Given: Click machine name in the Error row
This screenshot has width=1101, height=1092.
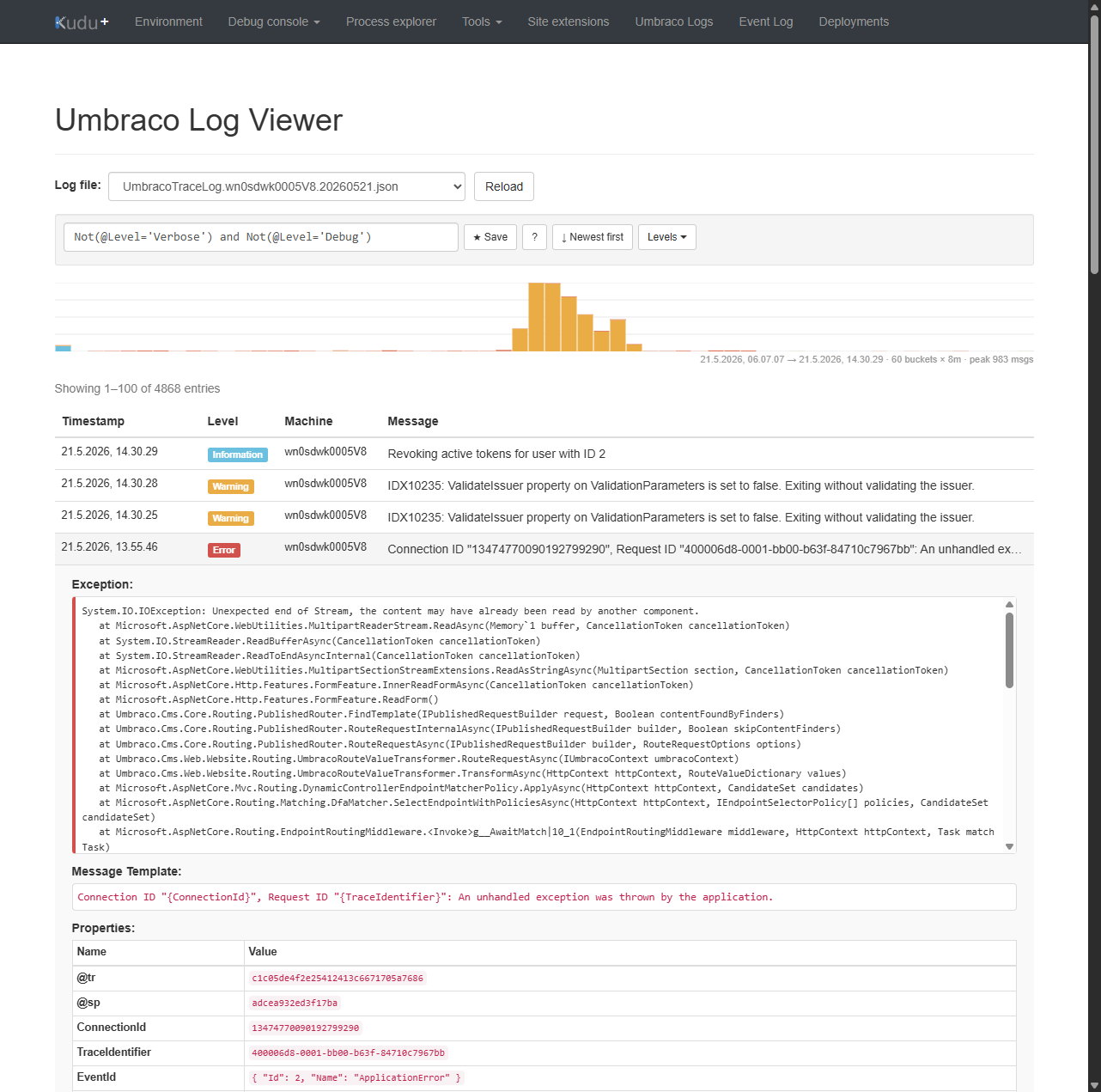Looking at the screenshot, I should (325, 546).
